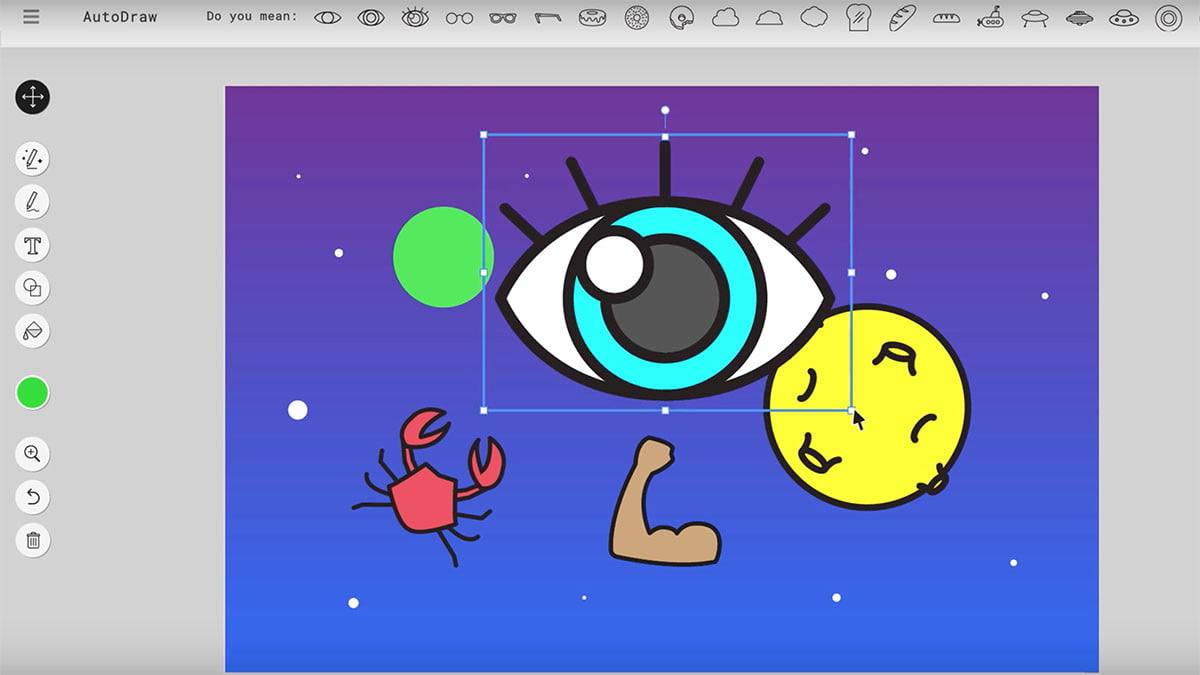This screenshot has height=675, width=1200.
Task: Choose the baguette suggestion
Action: click(x=902, y=17)
